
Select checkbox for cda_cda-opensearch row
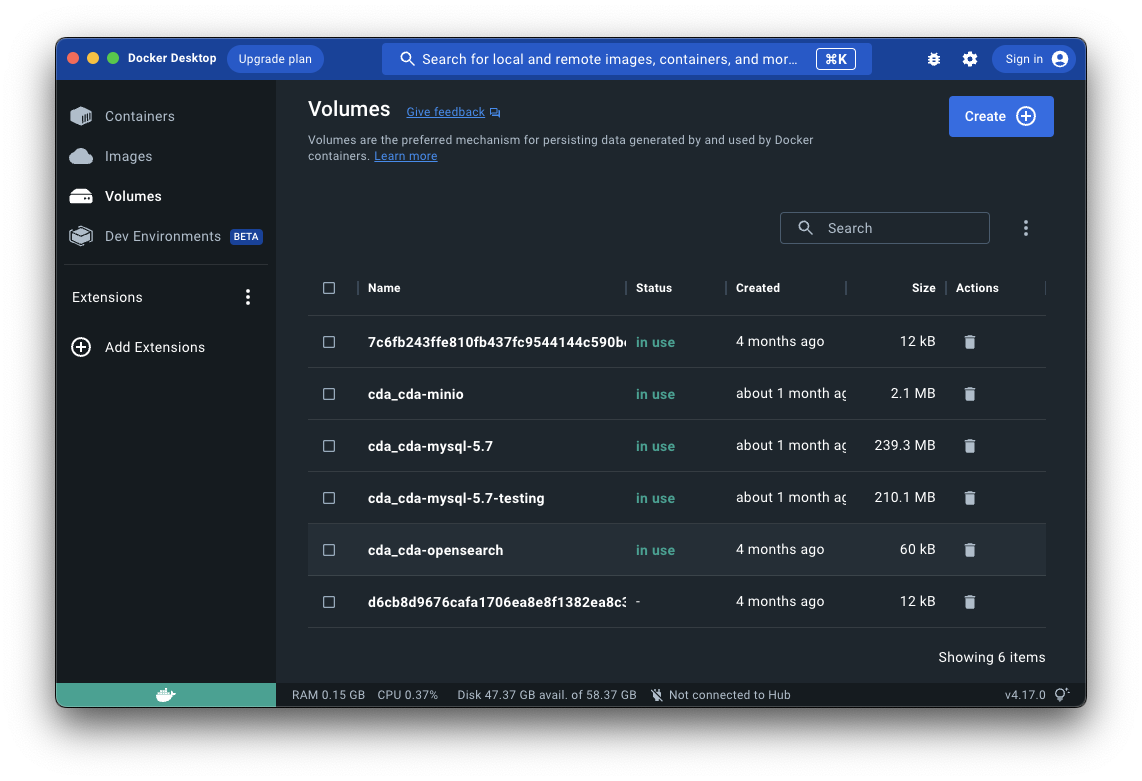point(329,550)
